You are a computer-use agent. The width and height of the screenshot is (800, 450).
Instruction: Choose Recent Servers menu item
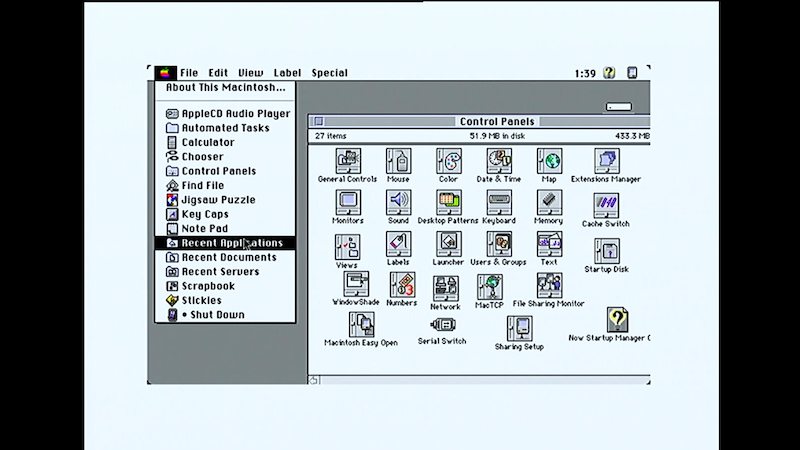pyautogui.click(x=225, y=271)
